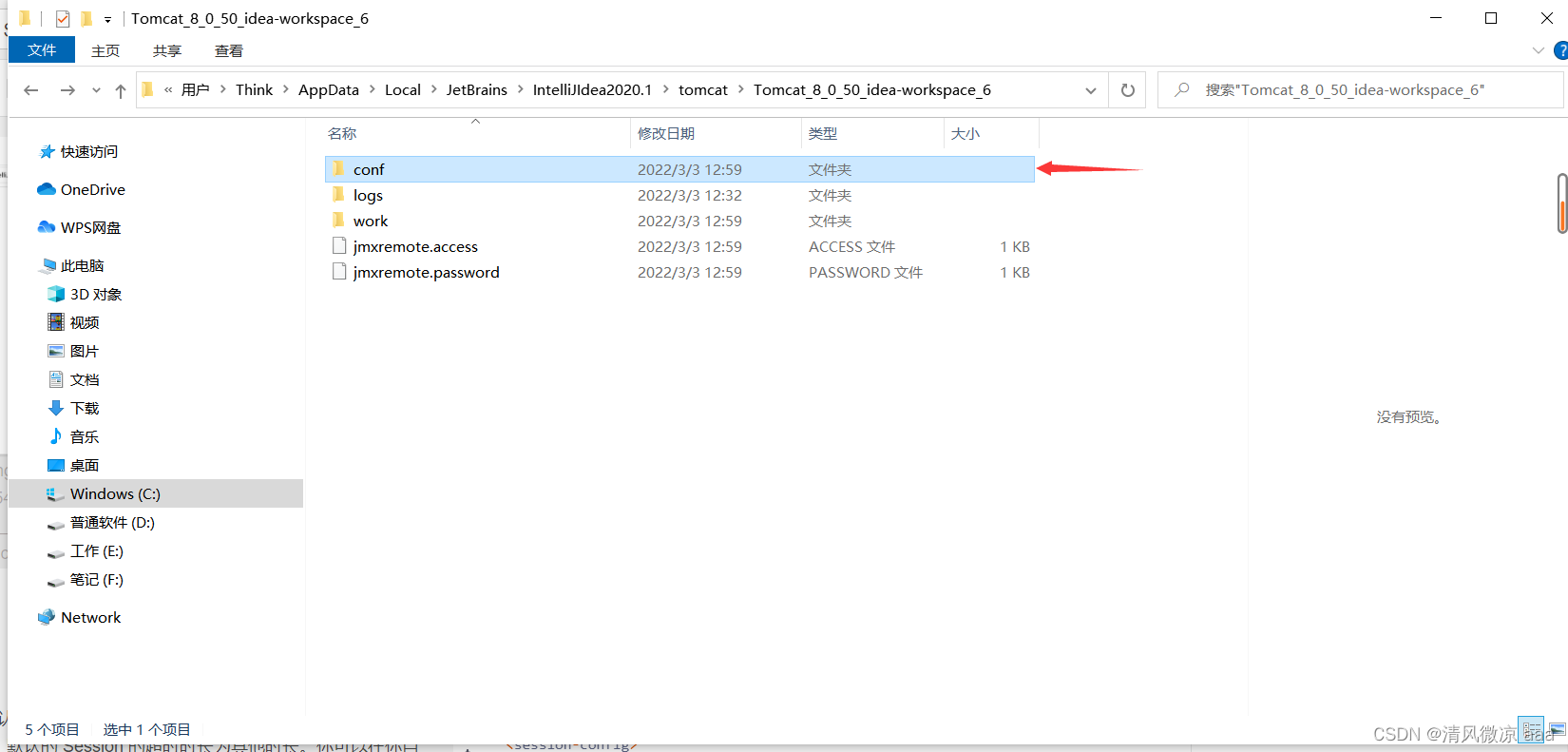Open the Customize Quick Access Toolbar dropdown
Screen dimensions: 1568x752
point(107,19)
